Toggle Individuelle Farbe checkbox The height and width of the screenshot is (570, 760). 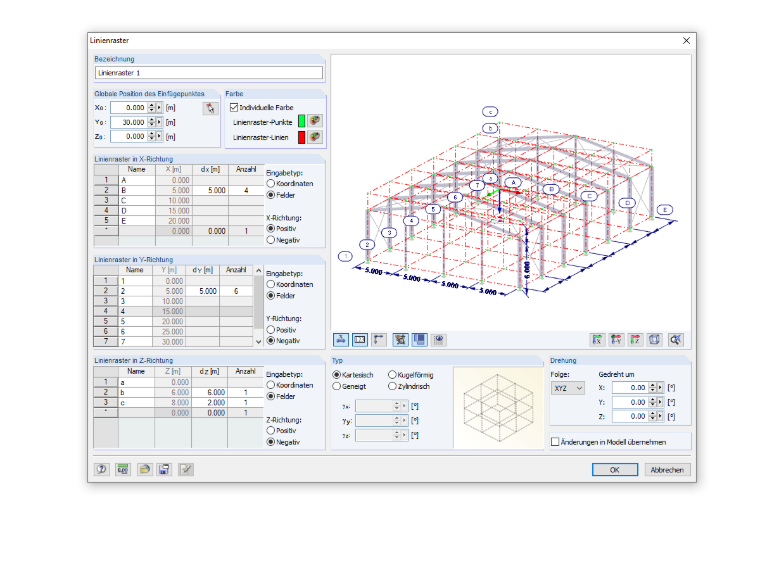234,107
